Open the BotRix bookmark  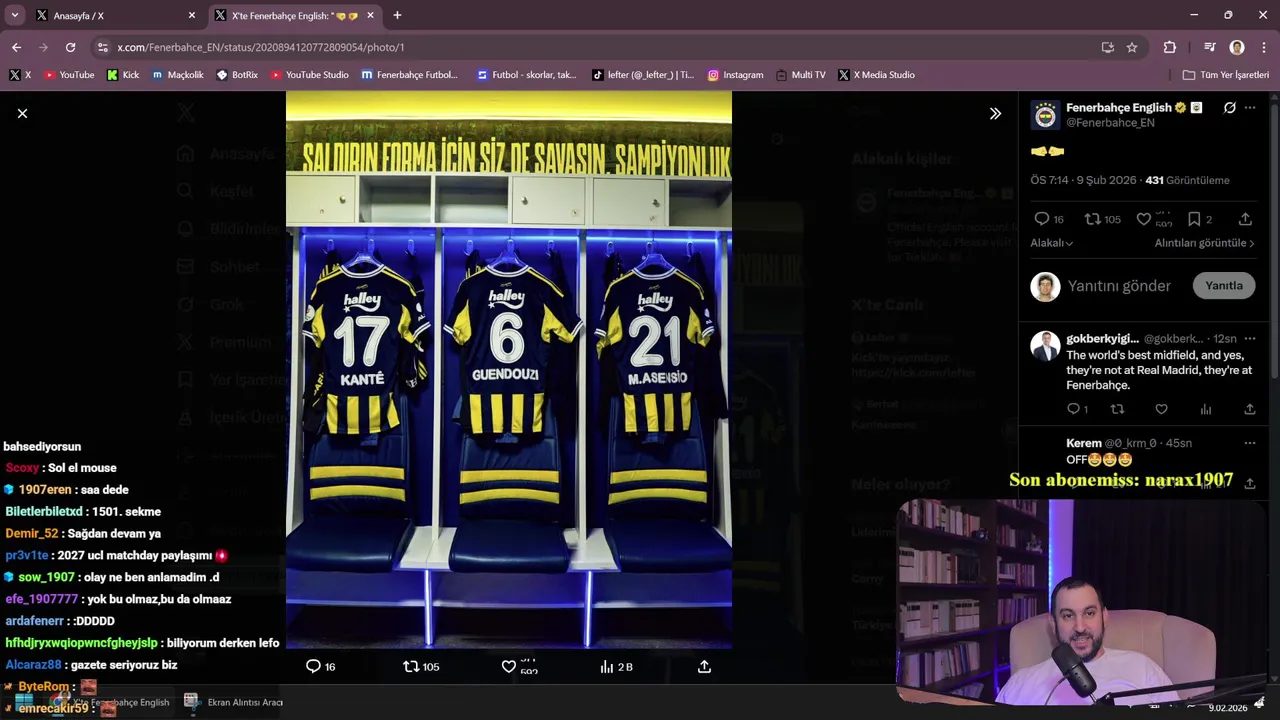point(237,75)
